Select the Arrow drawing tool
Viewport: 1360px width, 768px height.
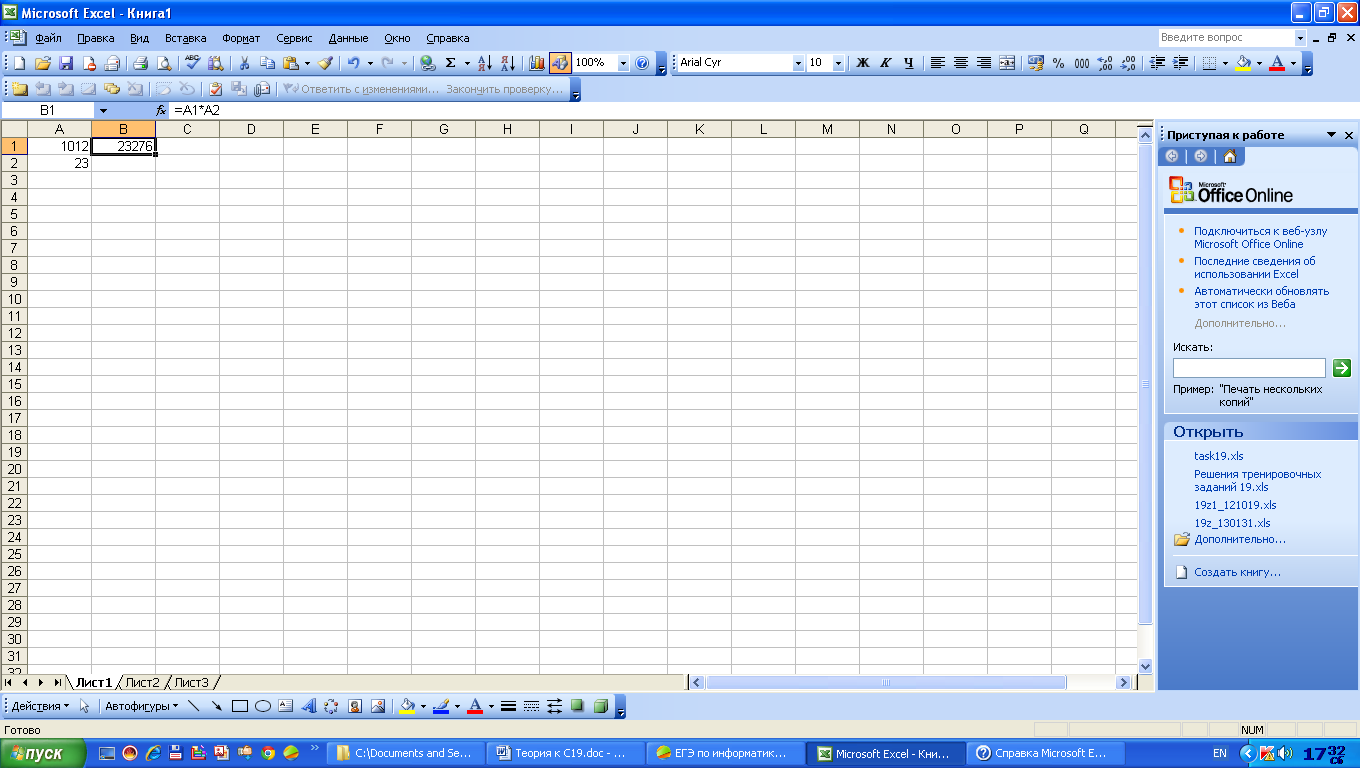(x=217, y=706)
